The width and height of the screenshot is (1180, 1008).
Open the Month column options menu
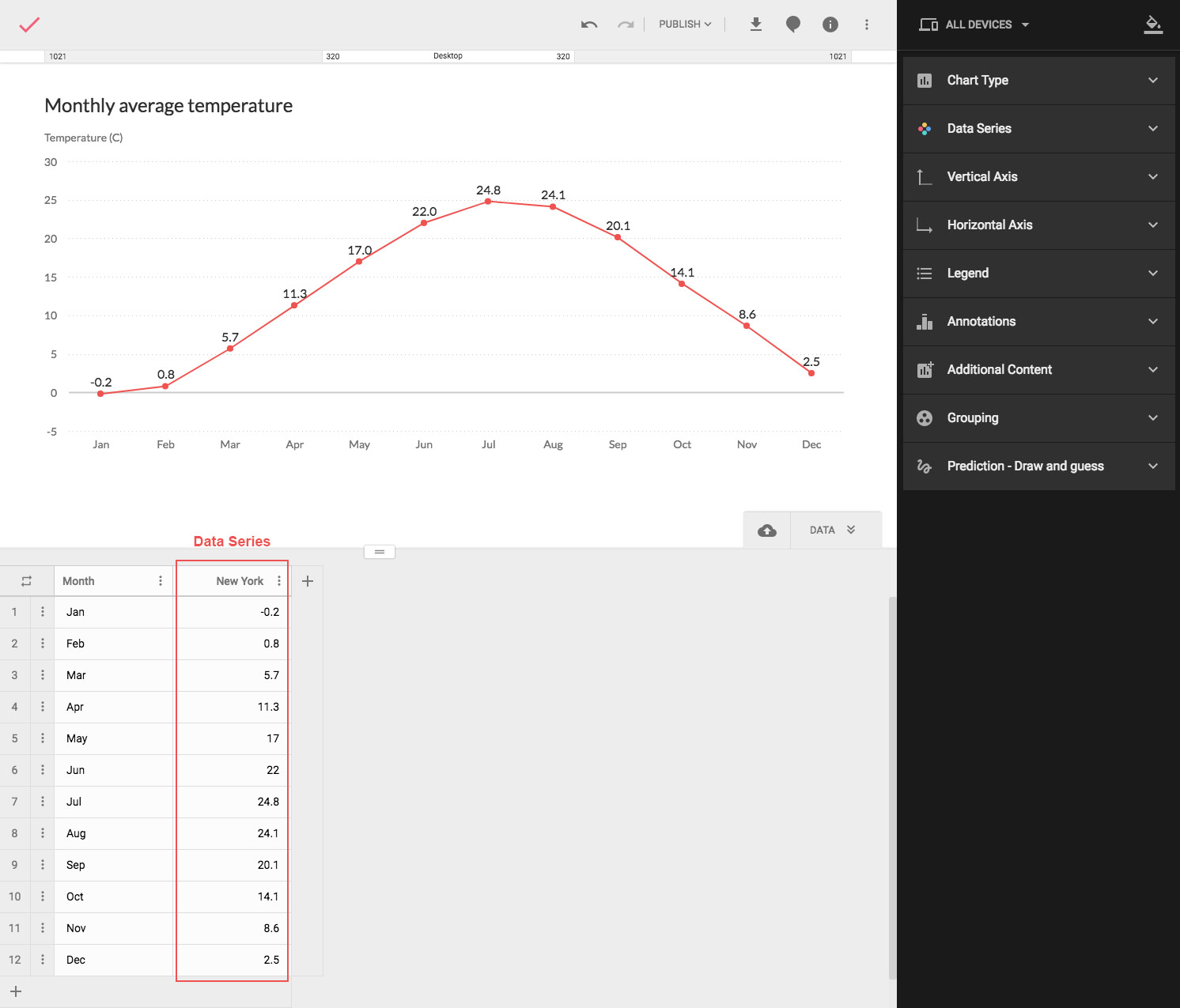(x=161, y=581)
